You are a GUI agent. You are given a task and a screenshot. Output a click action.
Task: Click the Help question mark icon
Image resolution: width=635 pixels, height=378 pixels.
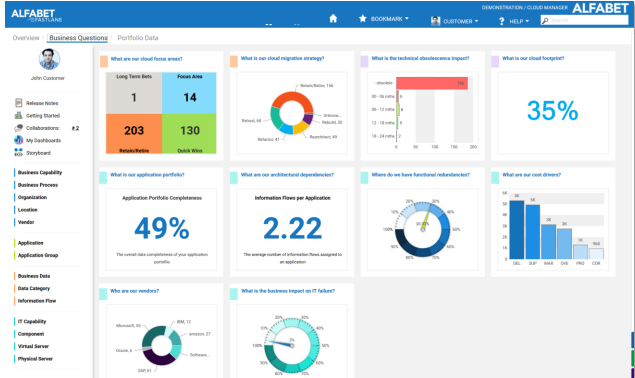pos(501,21)
